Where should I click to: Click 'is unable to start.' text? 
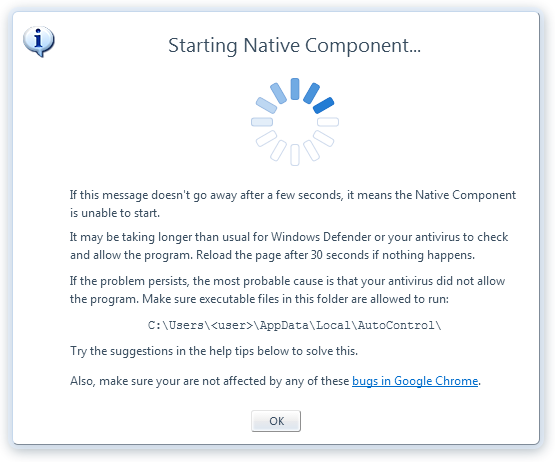115,213
